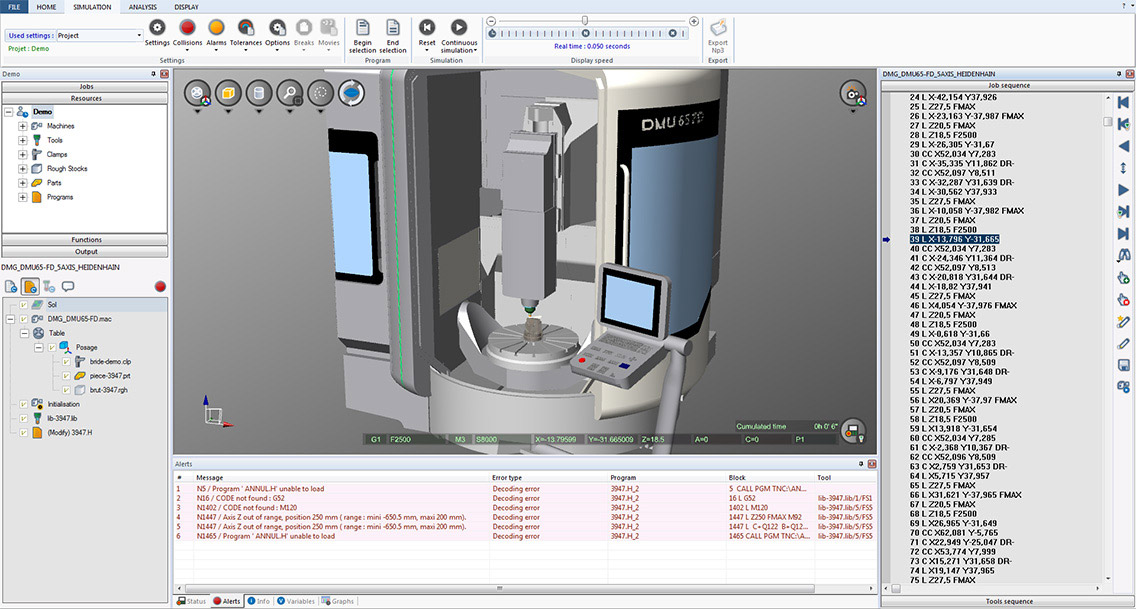The width and height of the screenshot is (1136, 609).
Task: Click the Alarms icon in the ribbon
Action: click(x=216, y=29)
